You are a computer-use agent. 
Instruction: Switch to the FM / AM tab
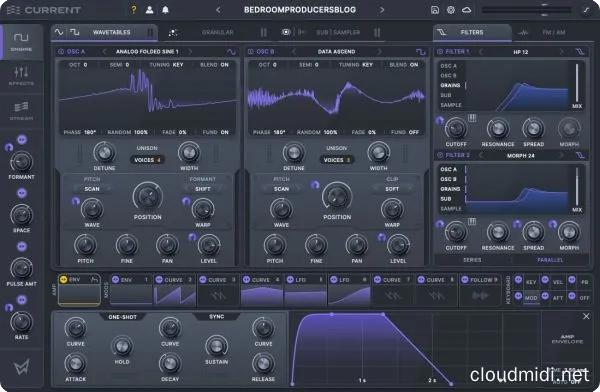(x=553, y=33)
